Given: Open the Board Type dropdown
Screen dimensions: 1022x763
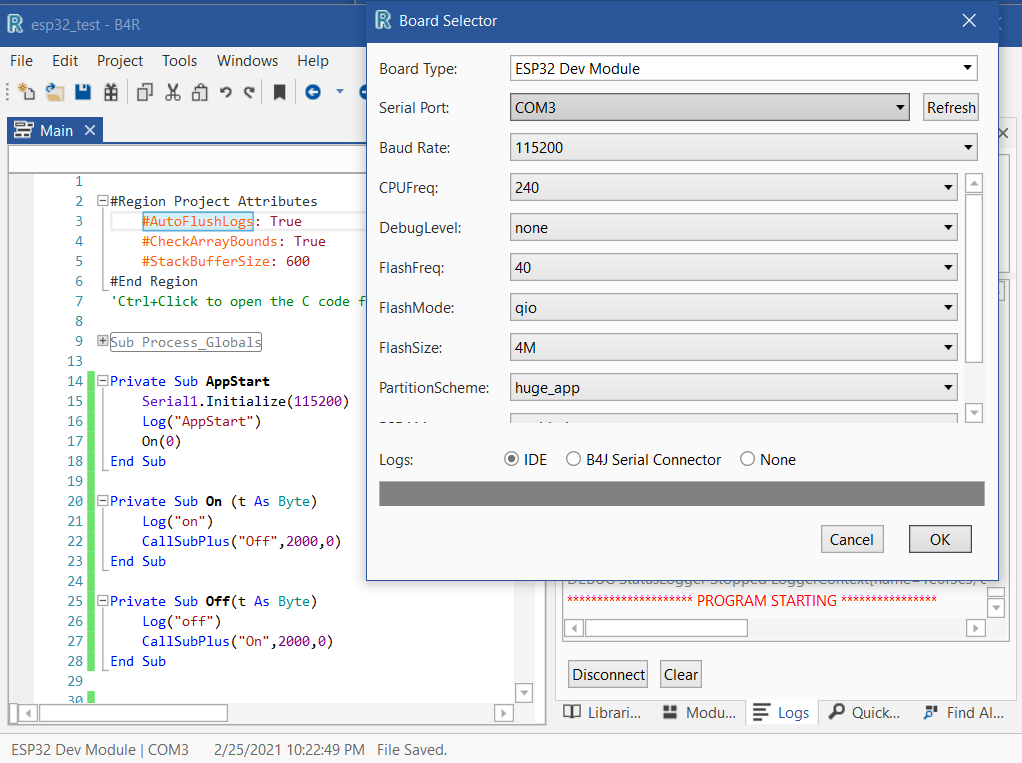Looking at the screenshot, I should [x=743, y=69].
